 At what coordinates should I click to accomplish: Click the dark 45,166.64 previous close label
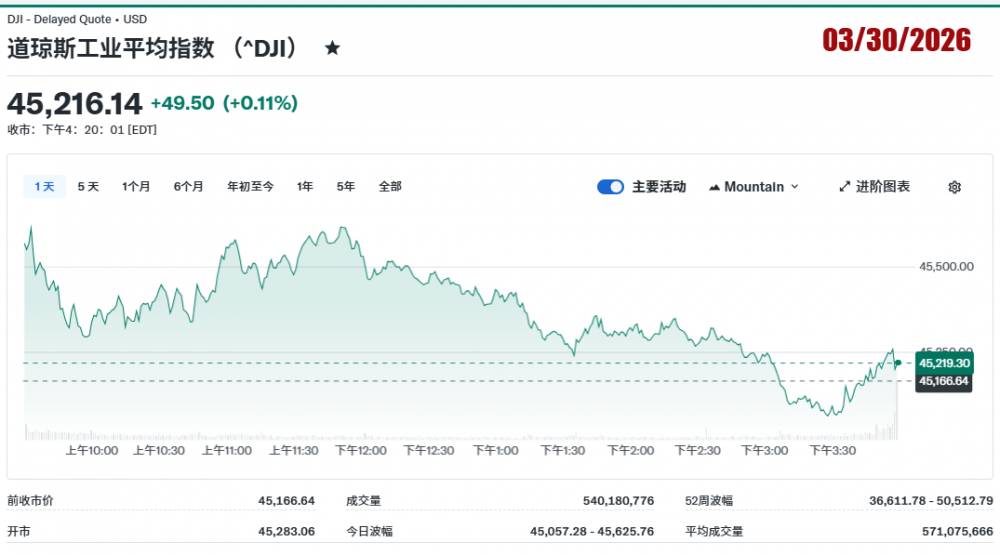tap(943, 381)
